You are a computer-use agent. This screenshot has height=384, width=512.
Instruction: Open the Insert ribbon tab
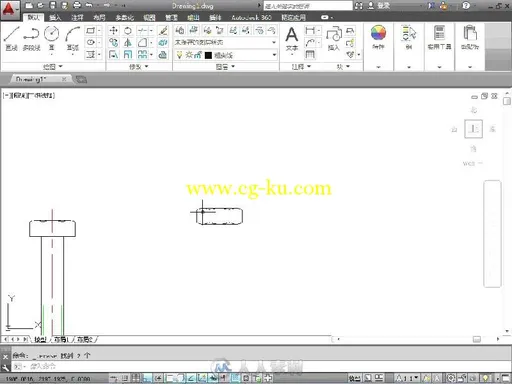click(x=55, y=17)
